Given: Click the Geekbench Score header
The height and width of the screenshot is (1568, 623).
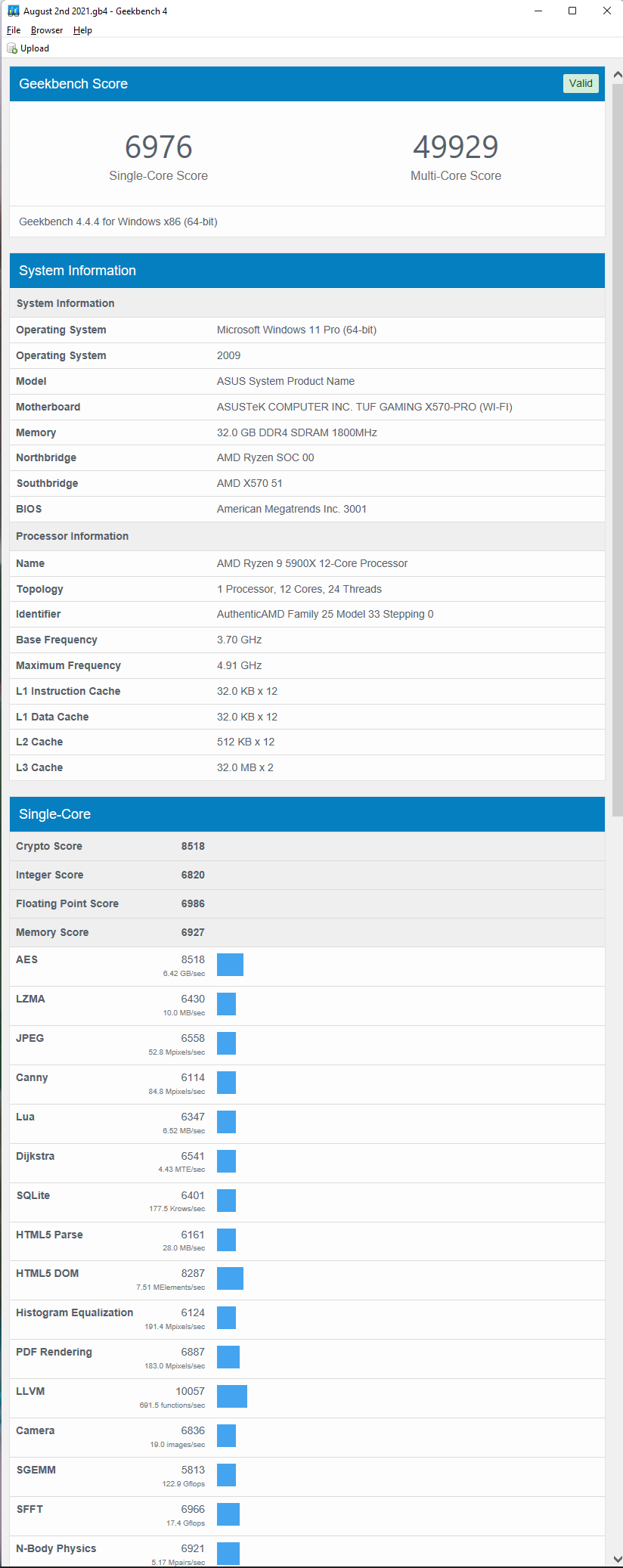Looking at the screenshot, I should 307,84.
